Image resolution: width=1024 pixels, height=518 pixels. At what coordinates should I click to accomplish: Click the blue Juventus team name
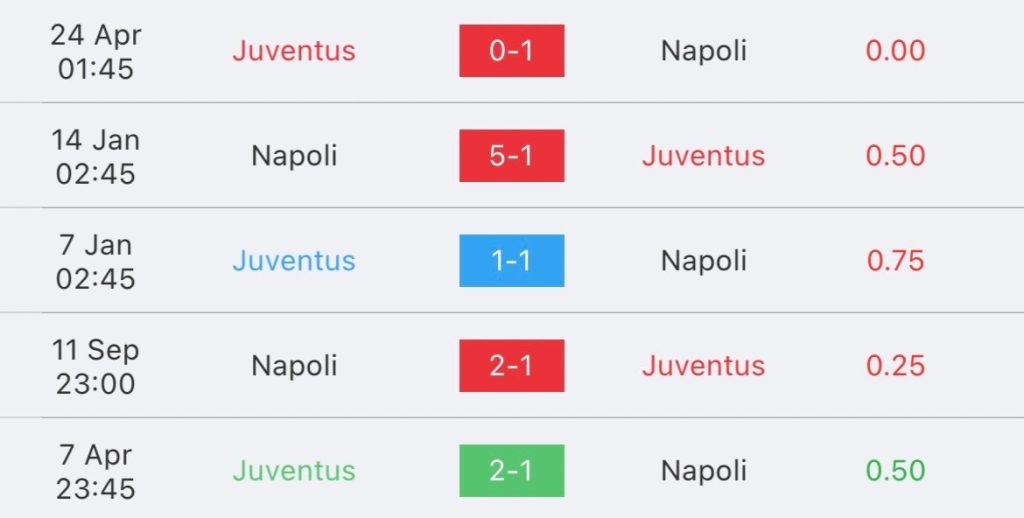click(294, 261)
